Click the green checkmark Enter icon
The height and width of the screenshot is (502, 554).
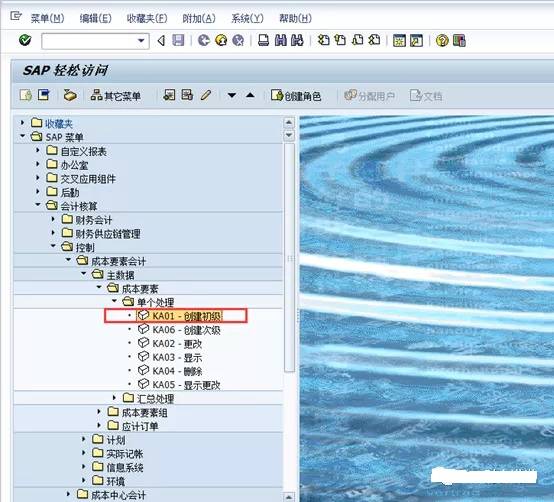(25, 40)
